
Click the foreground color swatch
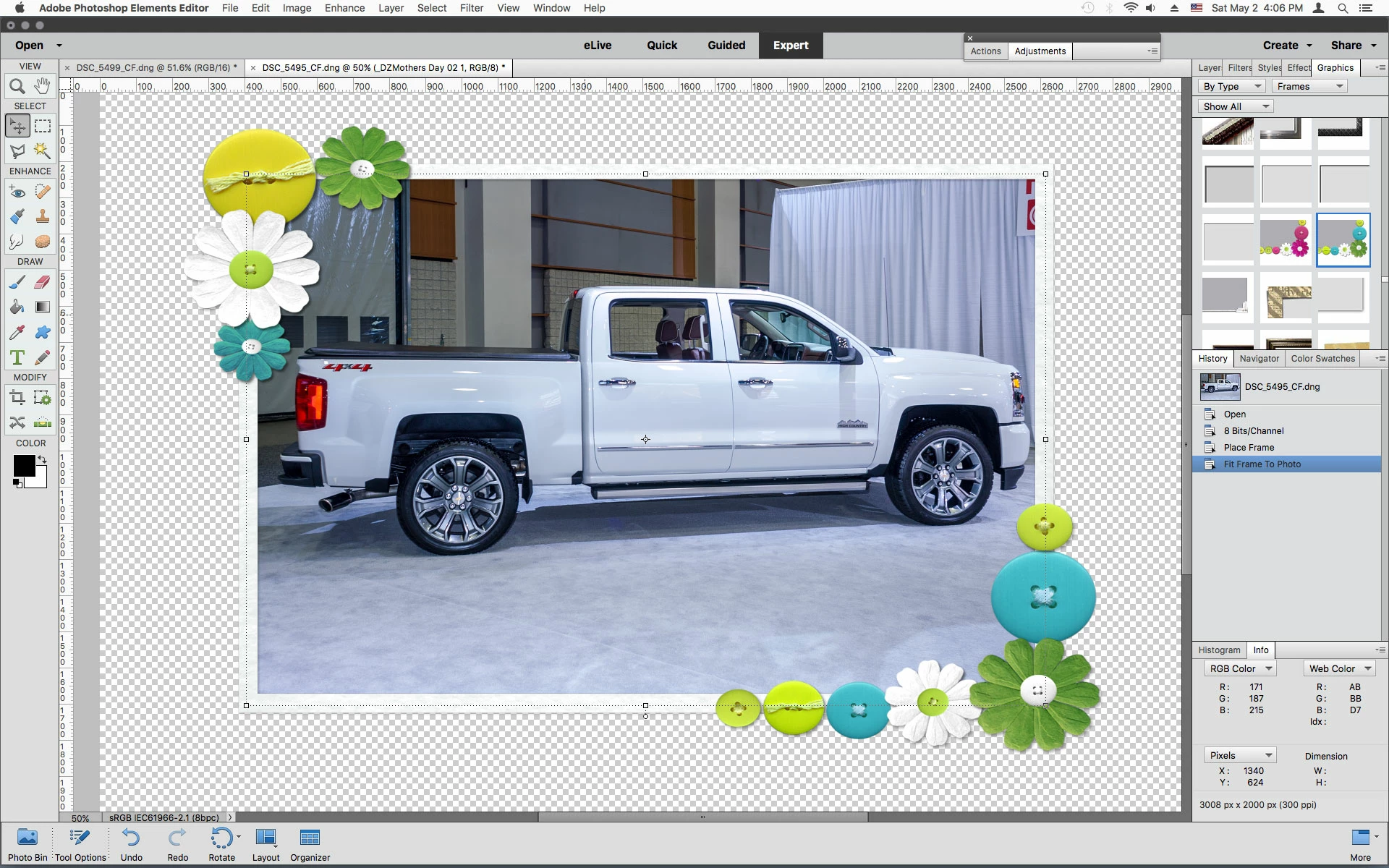coord(24,467)
